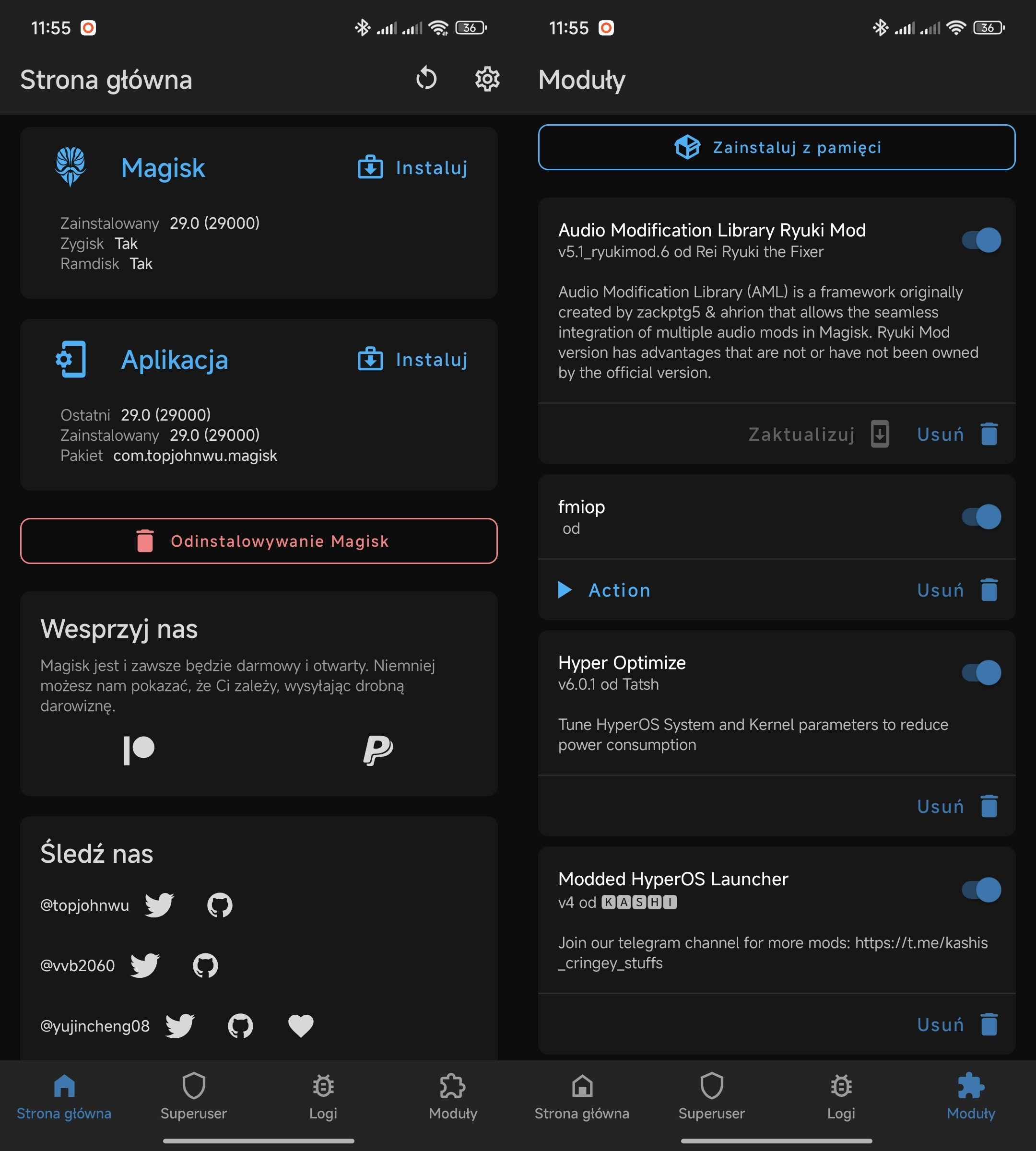This screenshot has height=1151, width=1036.
Task: Open @topjohnwu Twitter icon
Action: tap(159, 904)
